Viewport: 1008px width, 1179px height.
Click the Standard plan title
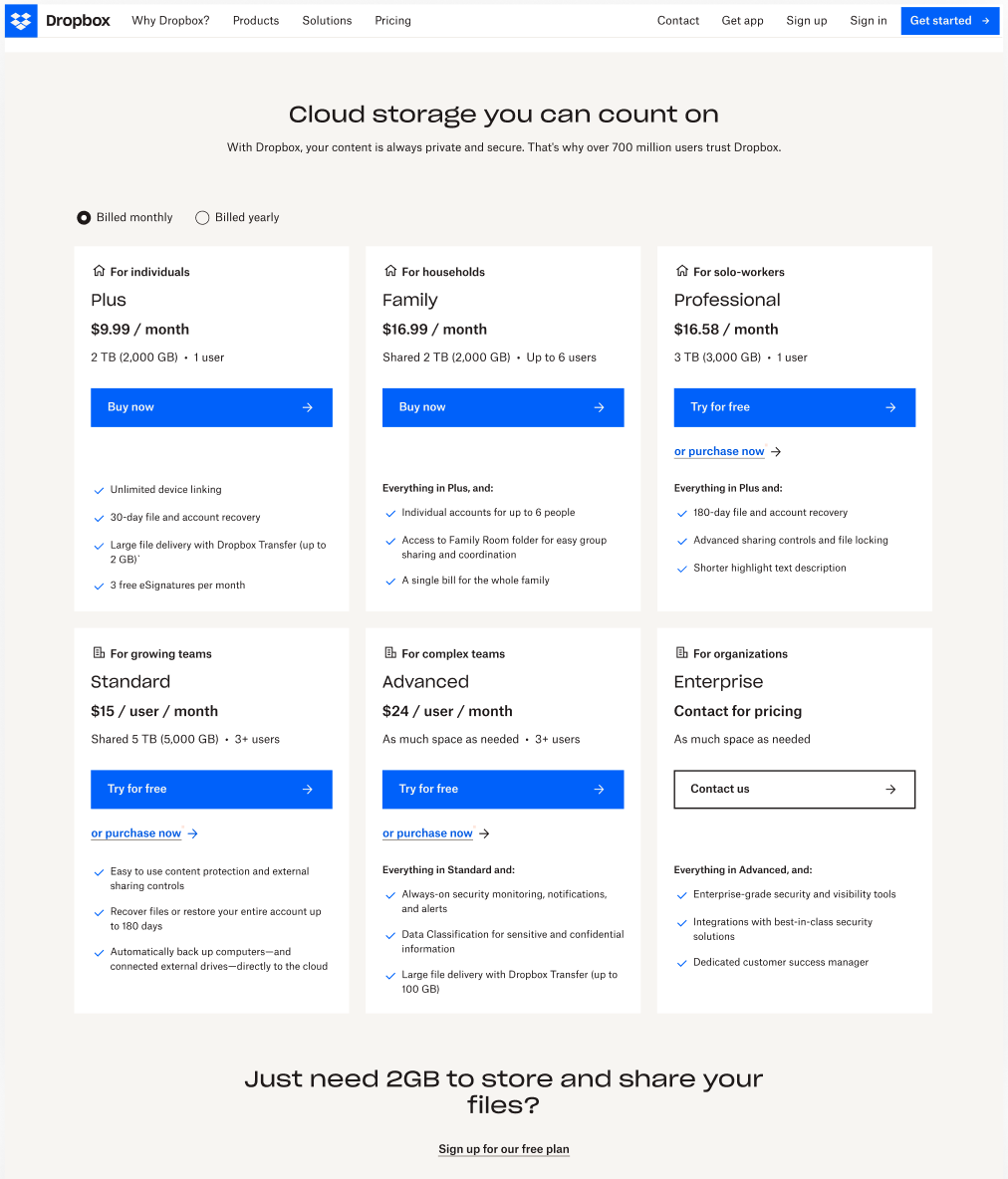130,682
